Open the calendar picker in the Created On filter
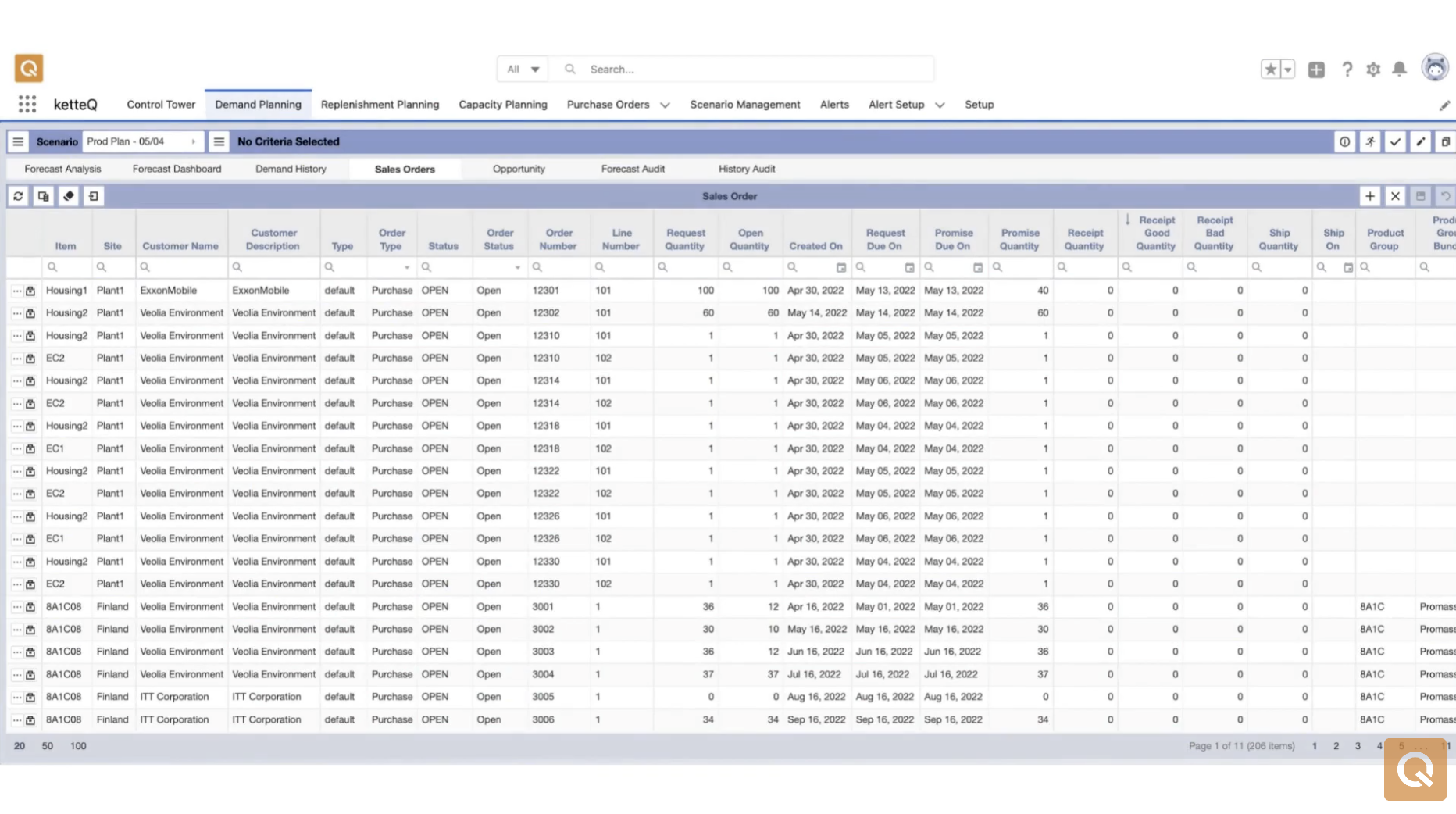The image size is (1456, 814). [x=841, y=267]
